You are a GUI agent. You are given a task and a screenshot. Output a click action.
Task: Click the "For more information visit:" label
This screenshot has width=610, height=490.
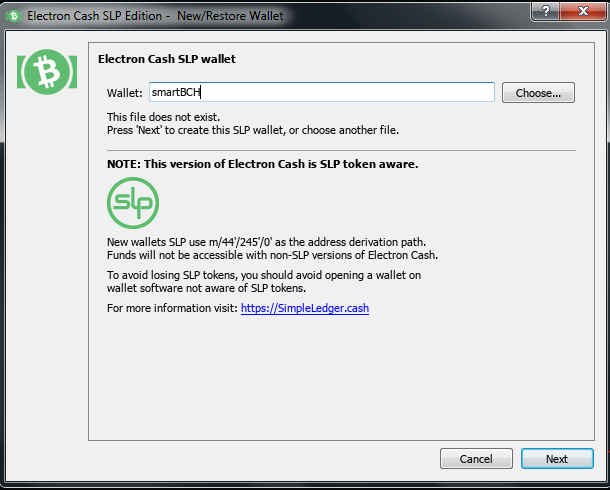point(172,308)
